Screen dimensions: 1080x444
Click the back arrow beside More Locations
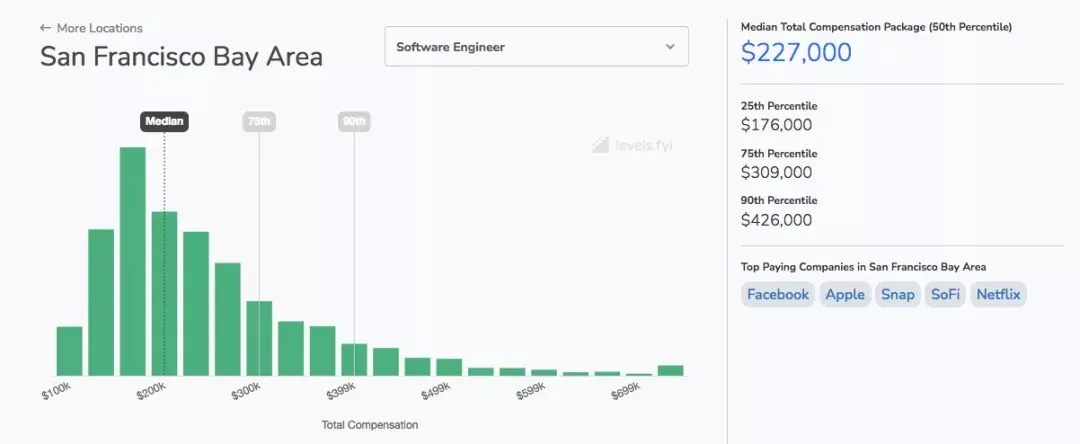click(45, 28)
